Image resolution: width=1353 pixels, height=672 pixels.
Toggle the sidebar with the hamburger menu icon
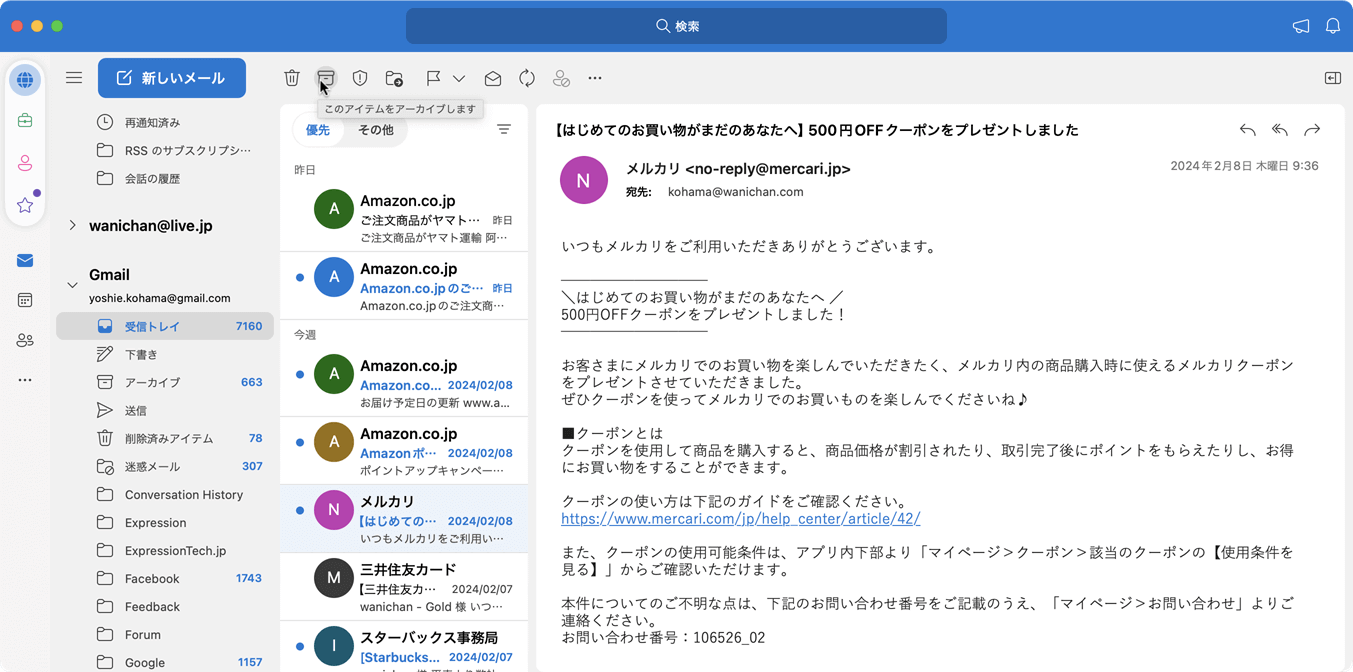[x=74, y=78]
